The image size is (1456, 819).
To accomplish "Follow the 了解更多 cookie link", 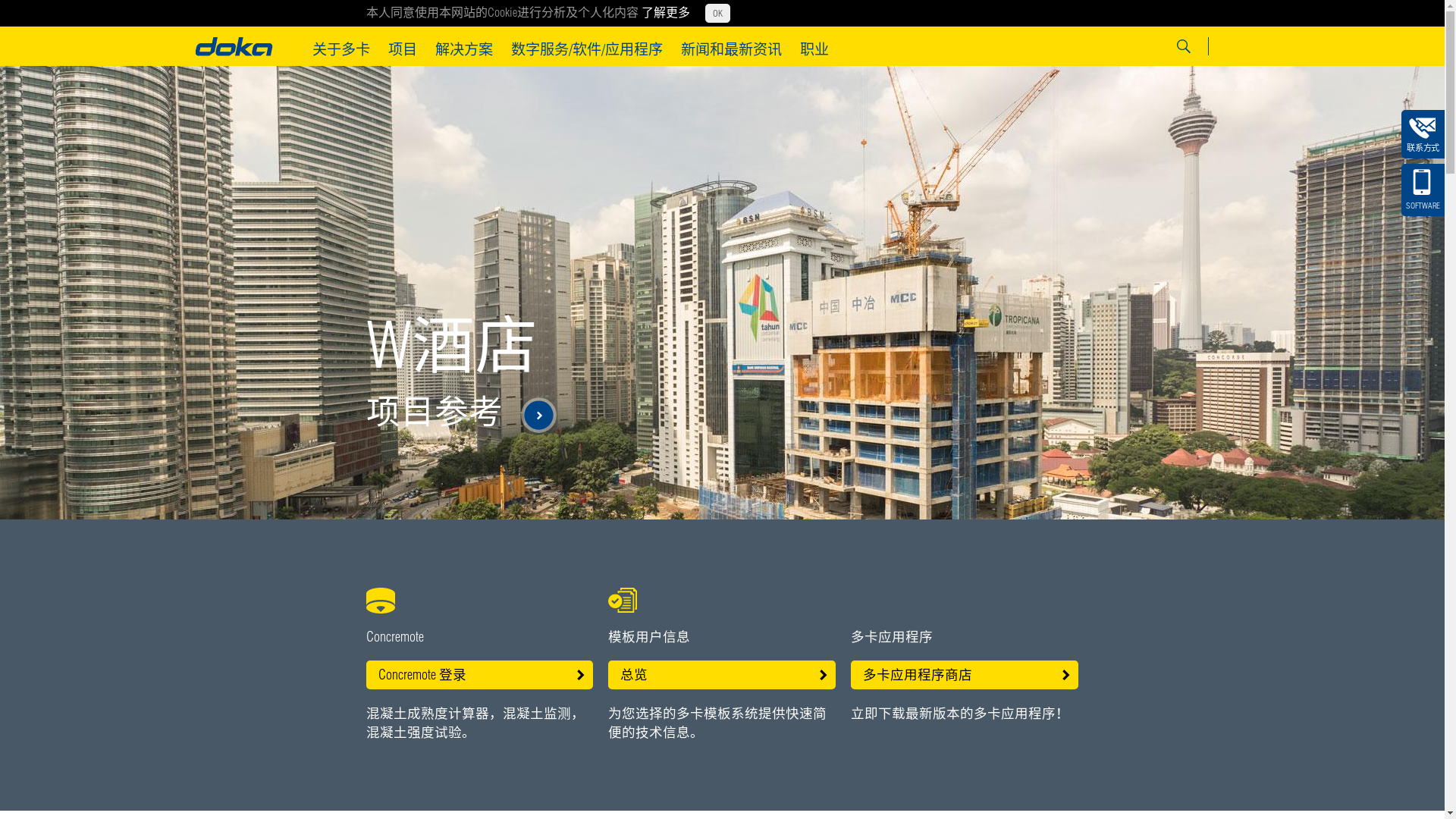I will pos(666,12).
